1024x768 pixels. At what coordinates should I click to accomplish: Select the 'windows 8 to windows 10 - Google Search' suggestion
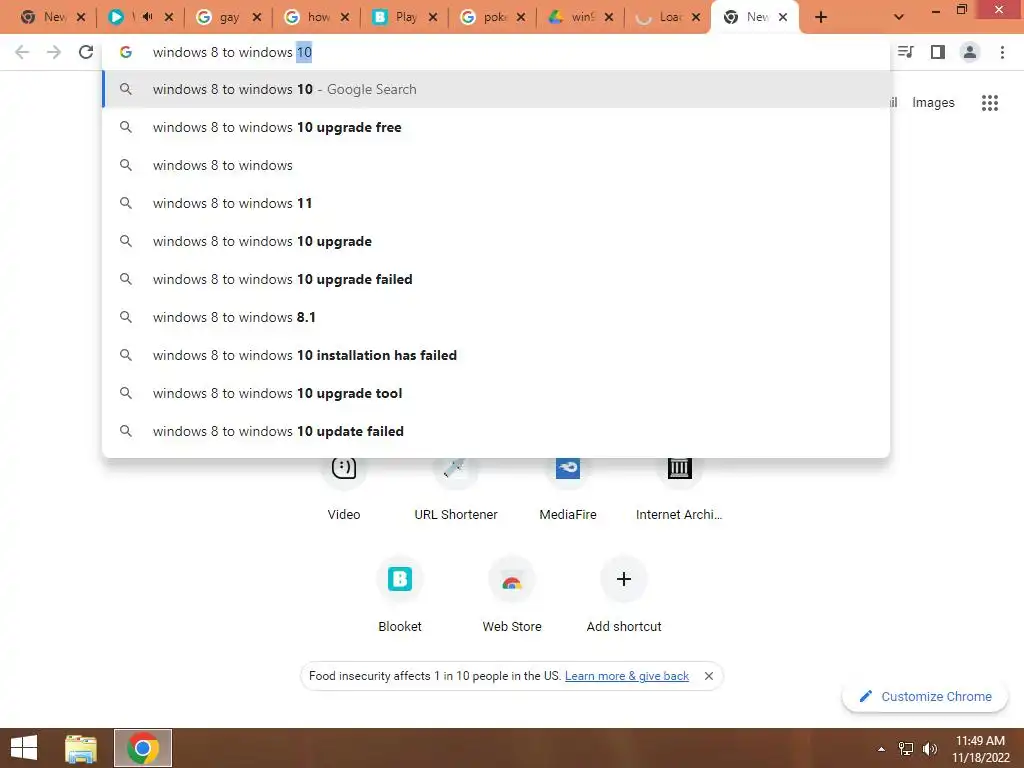click(x=496, y=89)
